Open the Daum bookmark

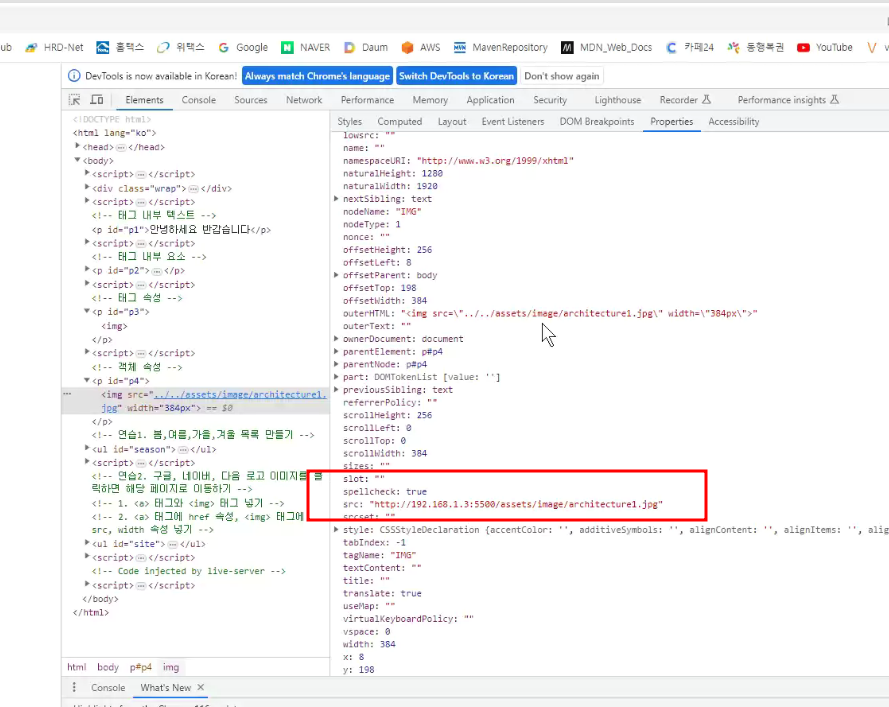366,48
